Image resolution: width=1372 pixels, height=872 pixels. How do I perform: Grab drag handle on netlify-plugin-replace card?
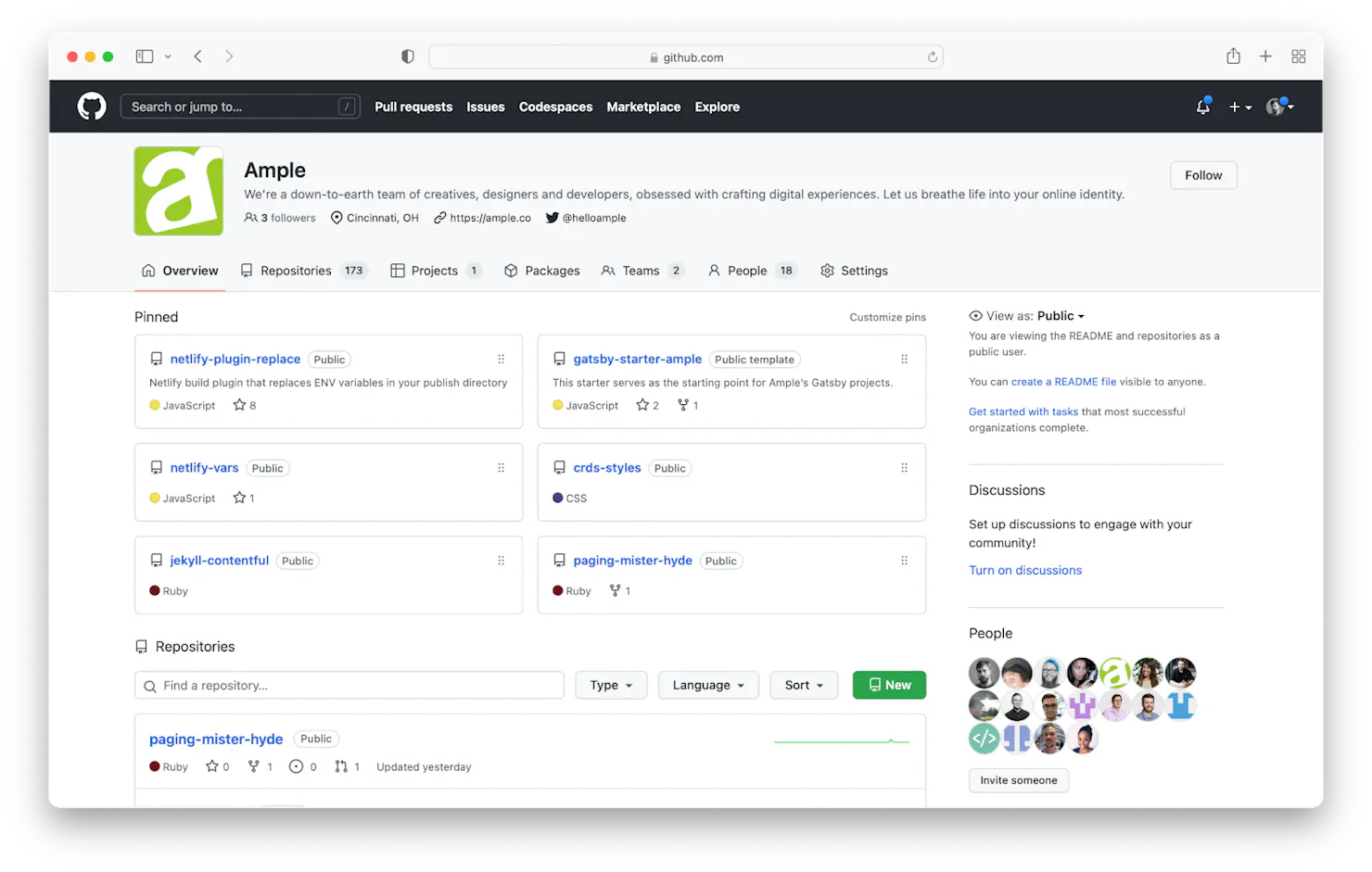[502, 360]
